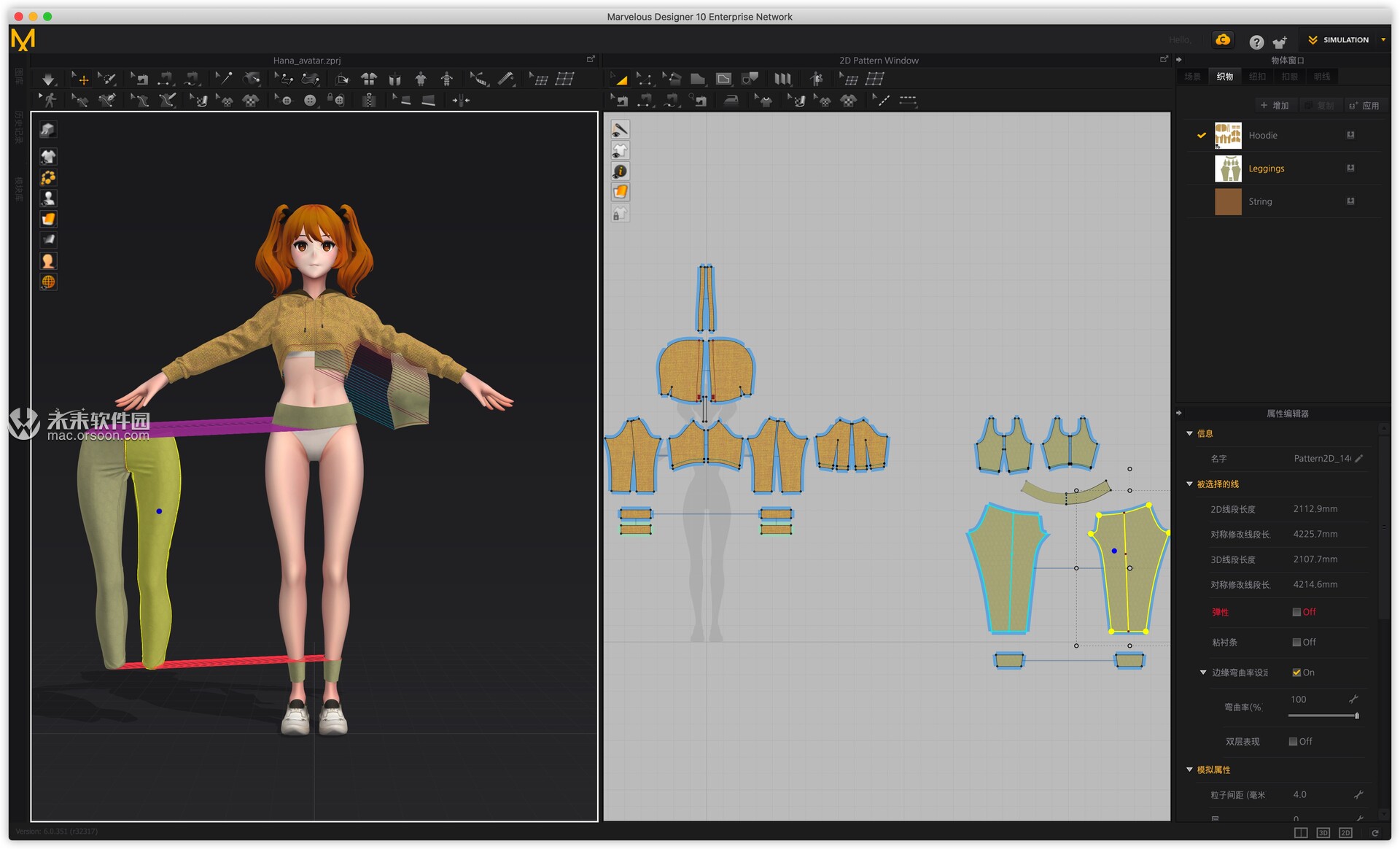Viewport: 1400px width, 849px height.
Task: Toggle the orange globe environment icon in 3D viewport
Action: (x=48, y=282)
